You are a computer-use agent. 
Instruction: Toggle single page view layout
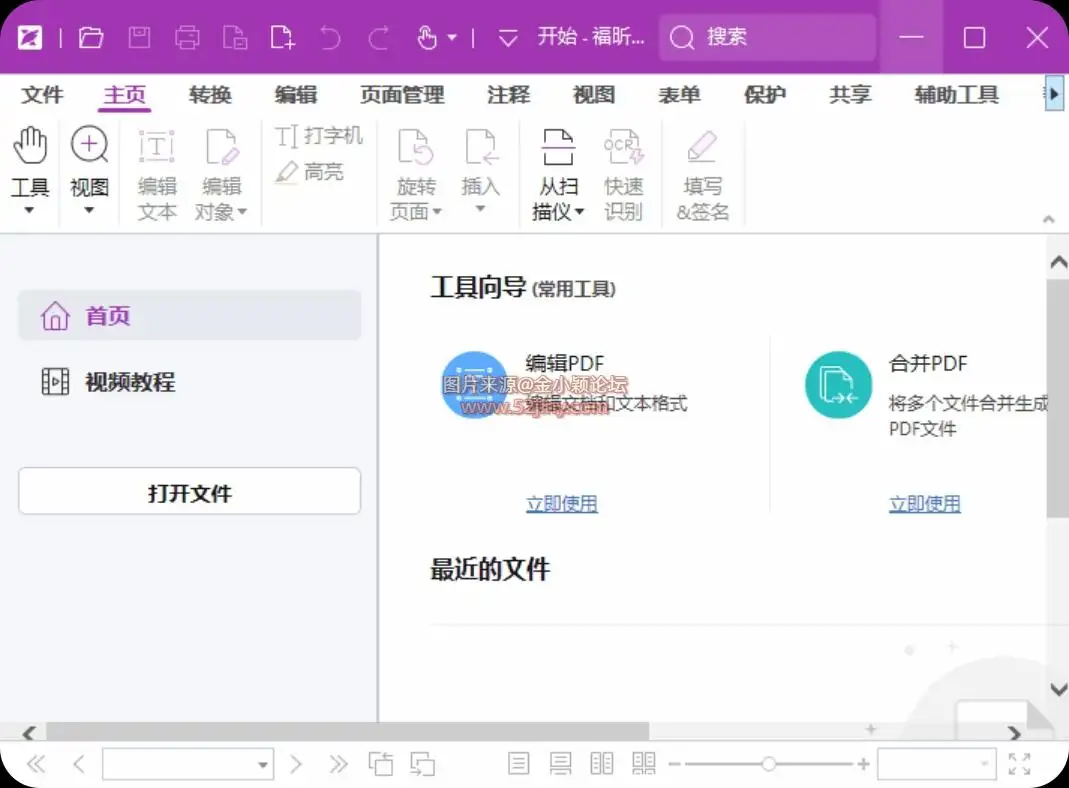pyautogui.click(x=518, y=765)
